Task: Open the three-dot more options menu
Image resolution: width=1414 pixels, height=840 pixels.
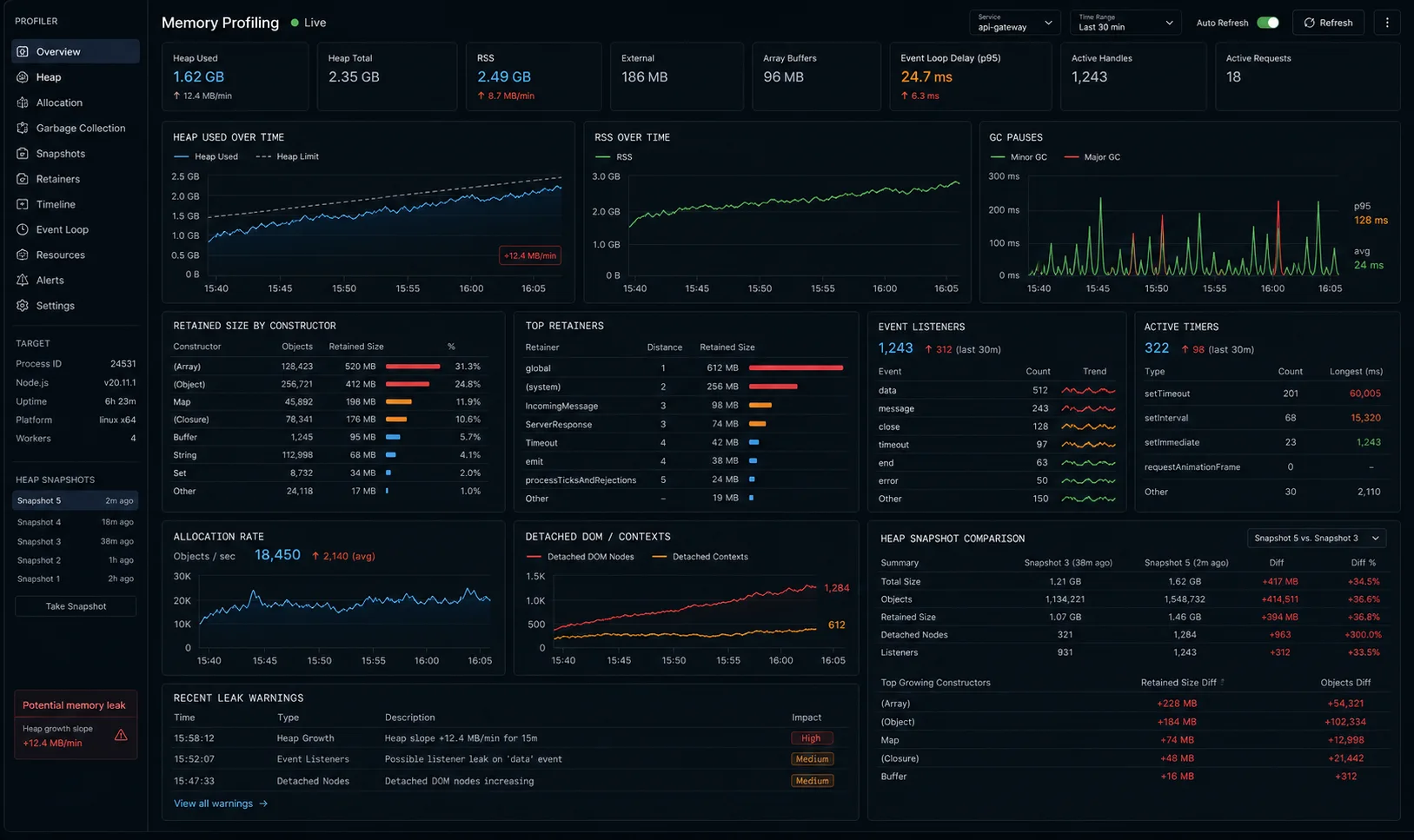Action: [x=1387, y=23]
